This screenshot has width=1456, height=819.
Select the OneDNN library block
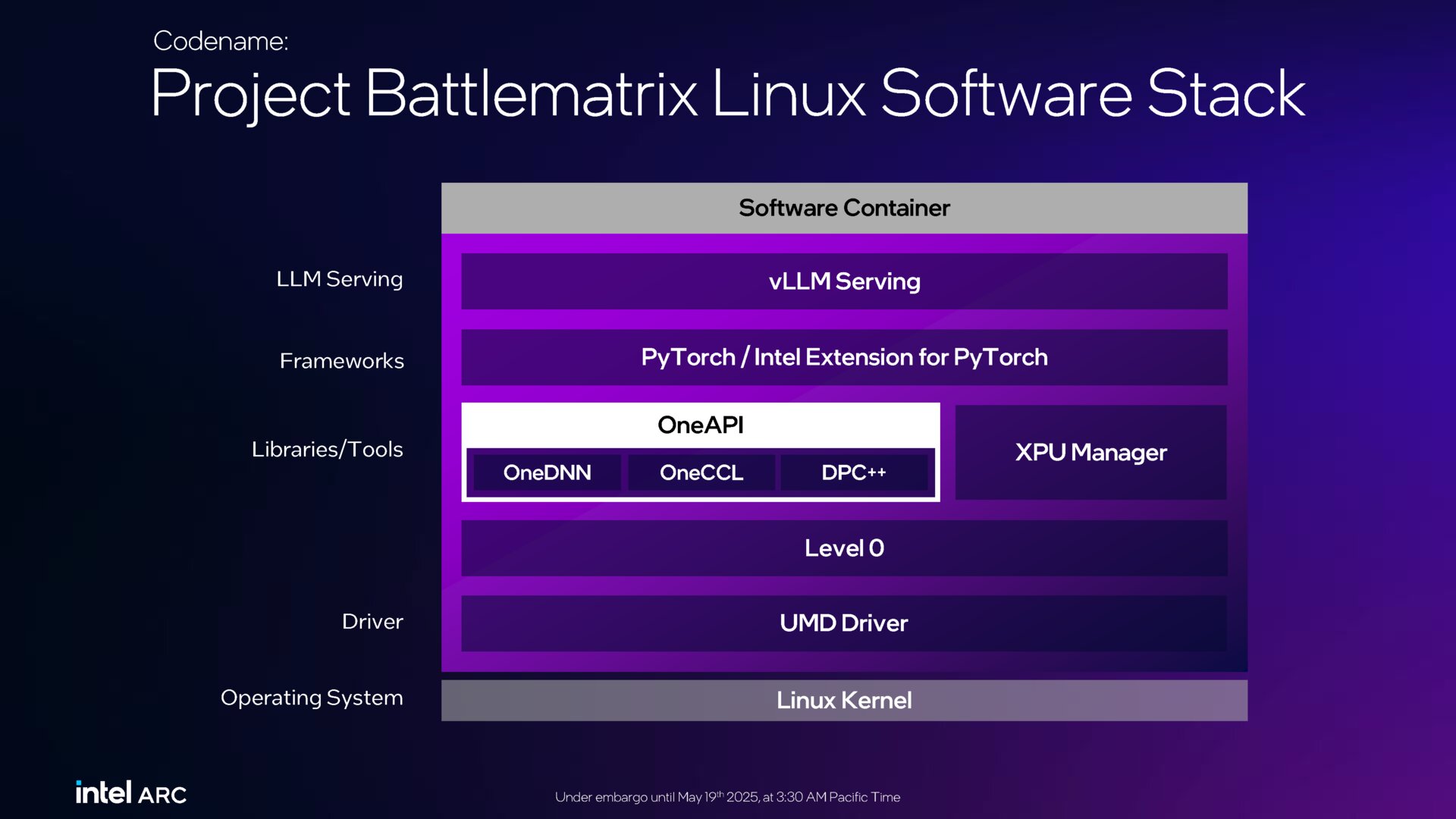[x=547, y=472]
